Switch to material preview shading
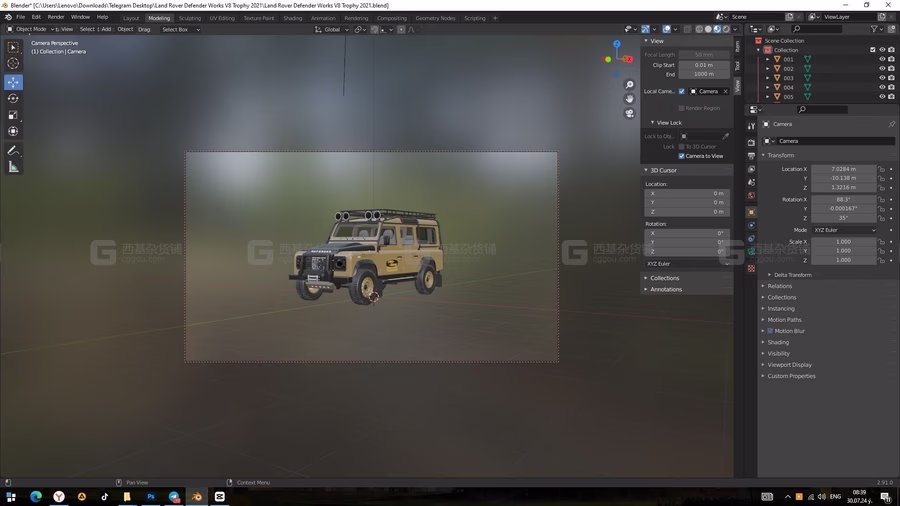This screenshot has height=506, width=900. tap(717, 29)
